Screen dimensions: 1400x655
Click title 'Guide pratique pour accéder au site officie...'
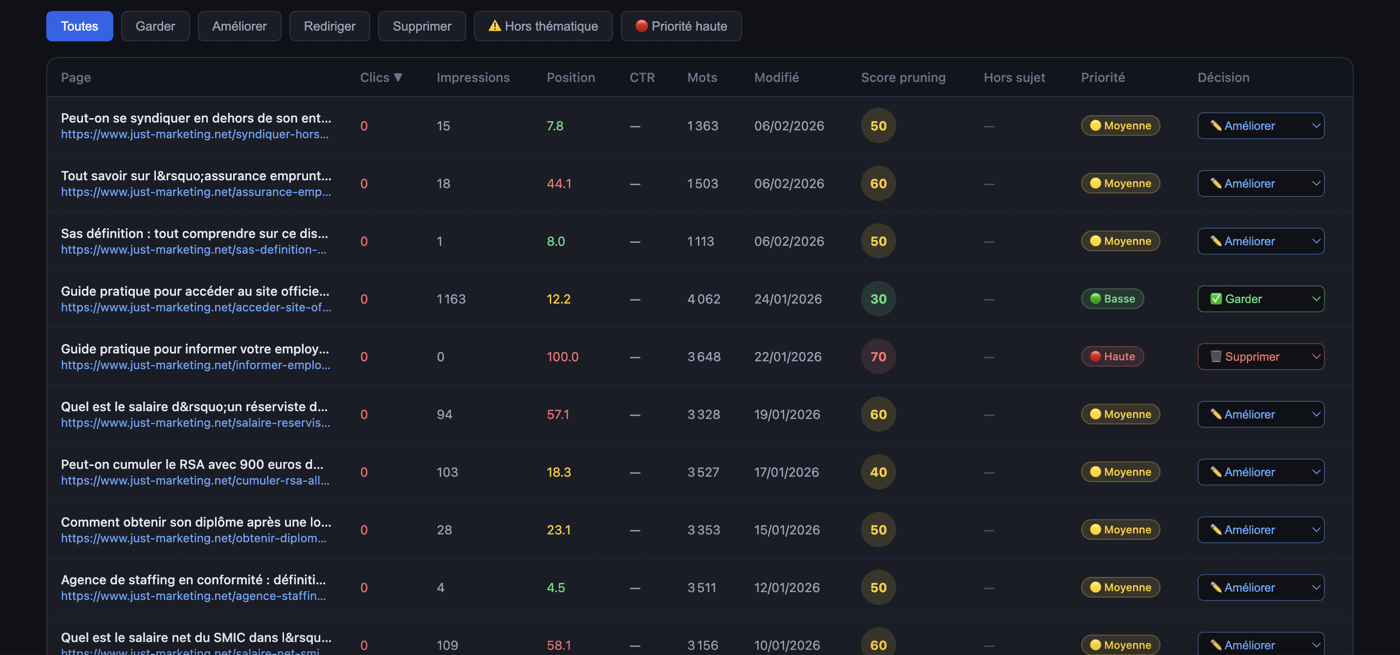[x=195, y=291]
